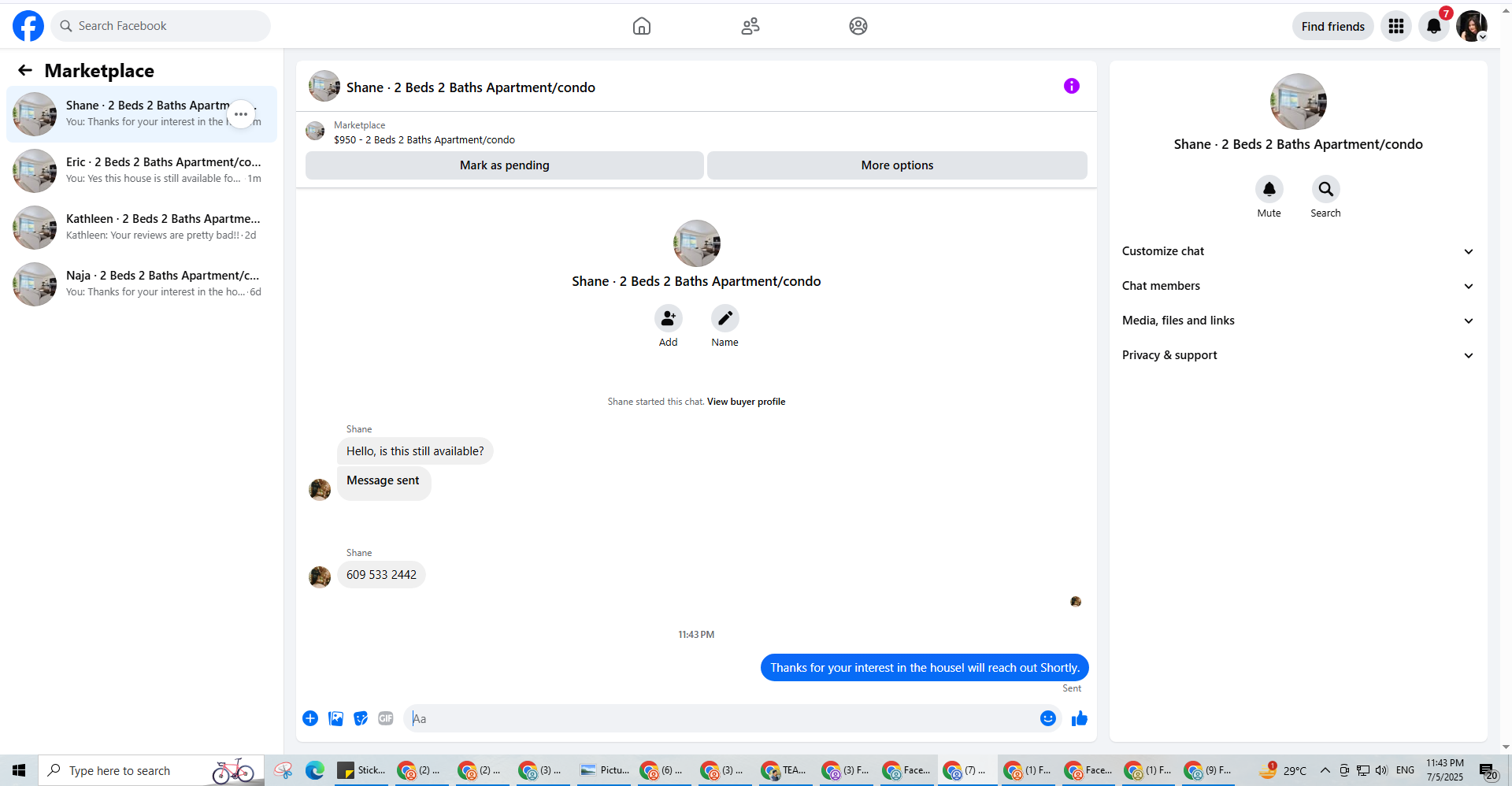Click 'Hello, is this still available?' message

415,451
